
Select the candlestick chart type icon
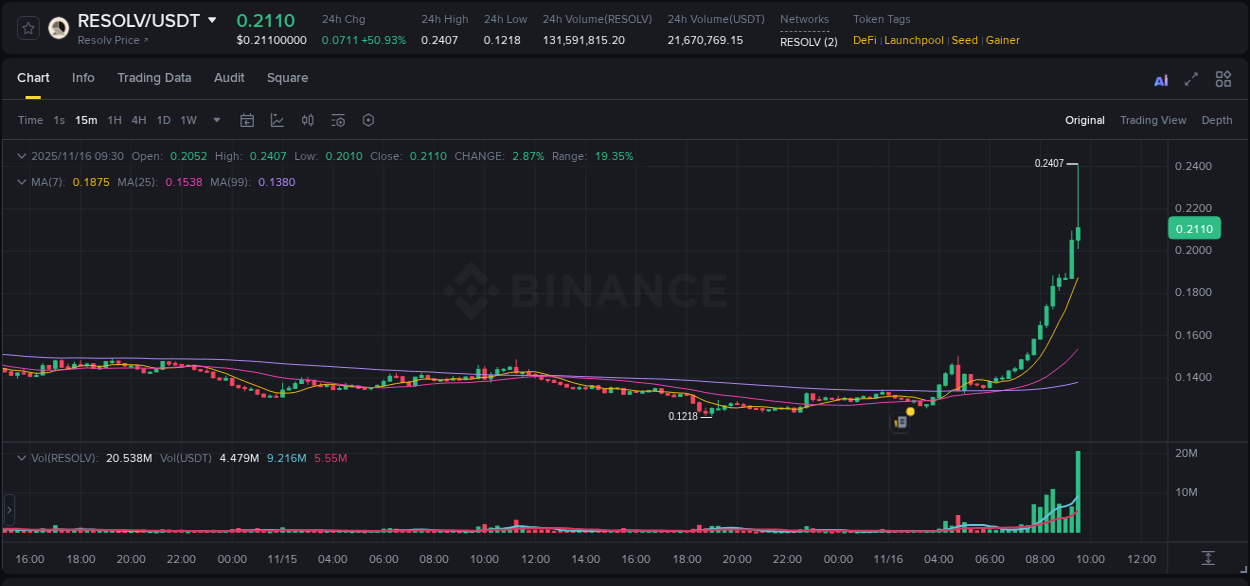pos(308,120)
